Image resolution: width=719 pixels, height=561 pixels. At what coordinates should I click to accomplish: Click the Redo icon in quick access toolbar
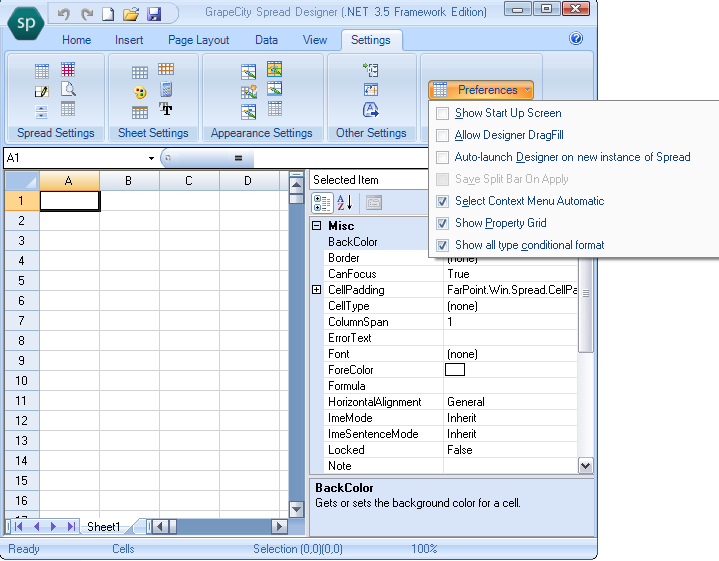coord(86,14)
